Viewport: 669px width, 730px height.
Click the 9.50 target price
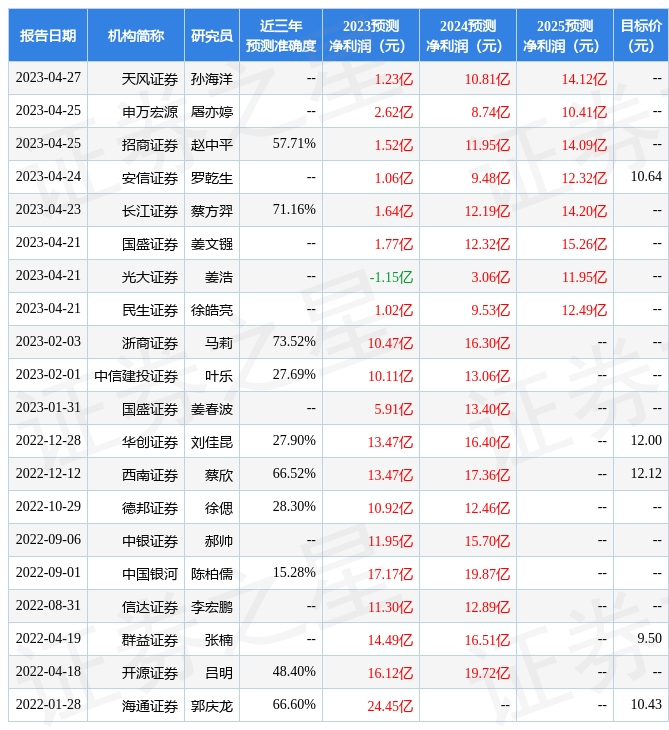coord(649,638)
